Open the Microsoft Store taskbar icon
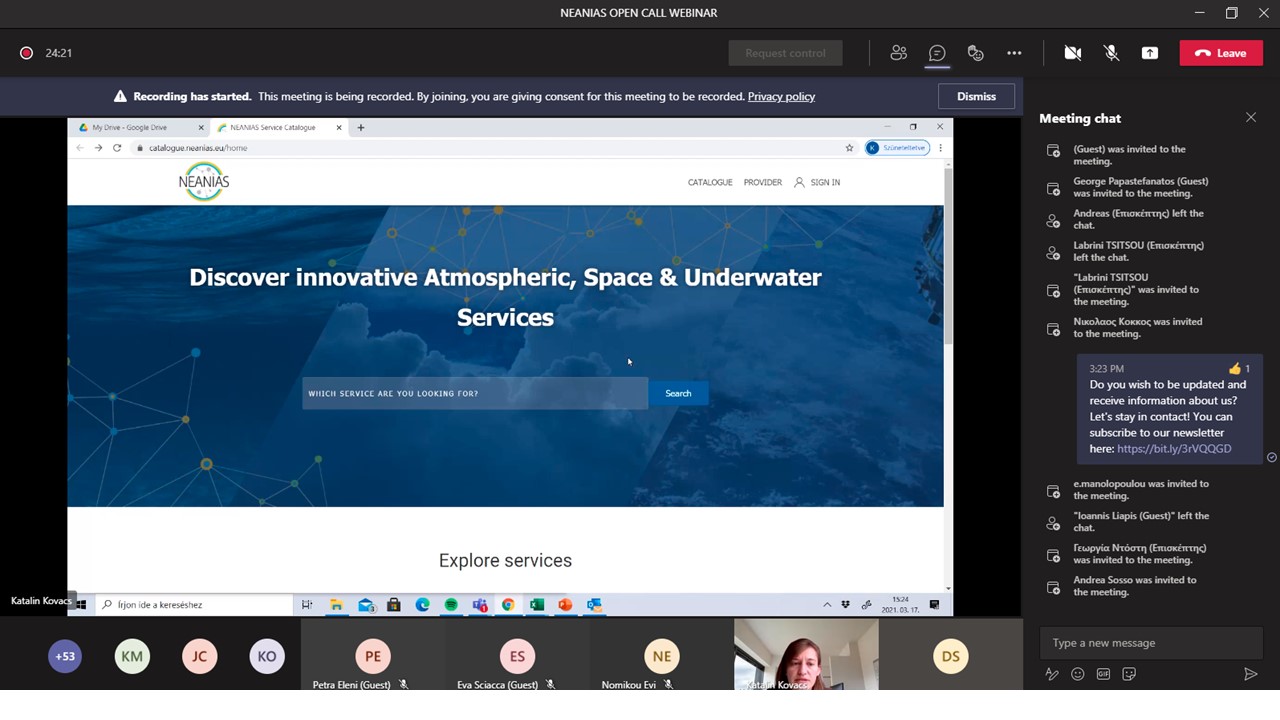This screenshot has height=720, width=1280. pos(393,605)
